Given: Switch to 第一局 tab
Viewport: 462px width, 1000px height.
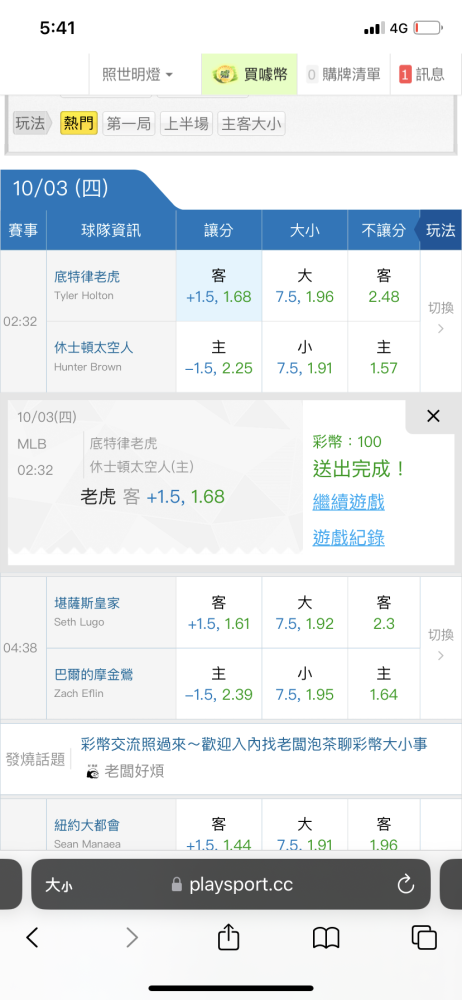Looking at the screenshot, I should click(x=129, y=124).
